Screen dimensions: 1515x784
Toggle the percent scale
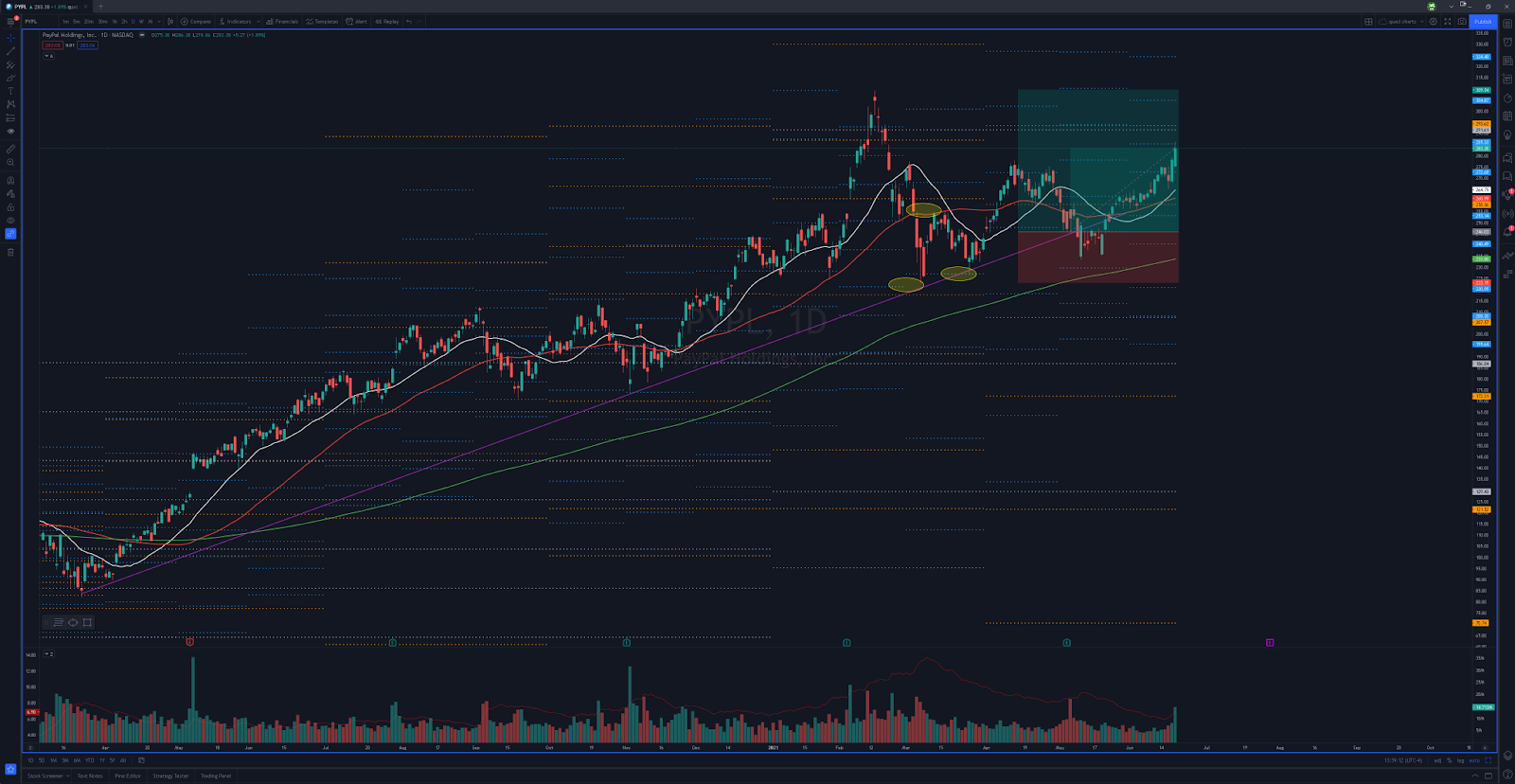[x=1449, y=760]
